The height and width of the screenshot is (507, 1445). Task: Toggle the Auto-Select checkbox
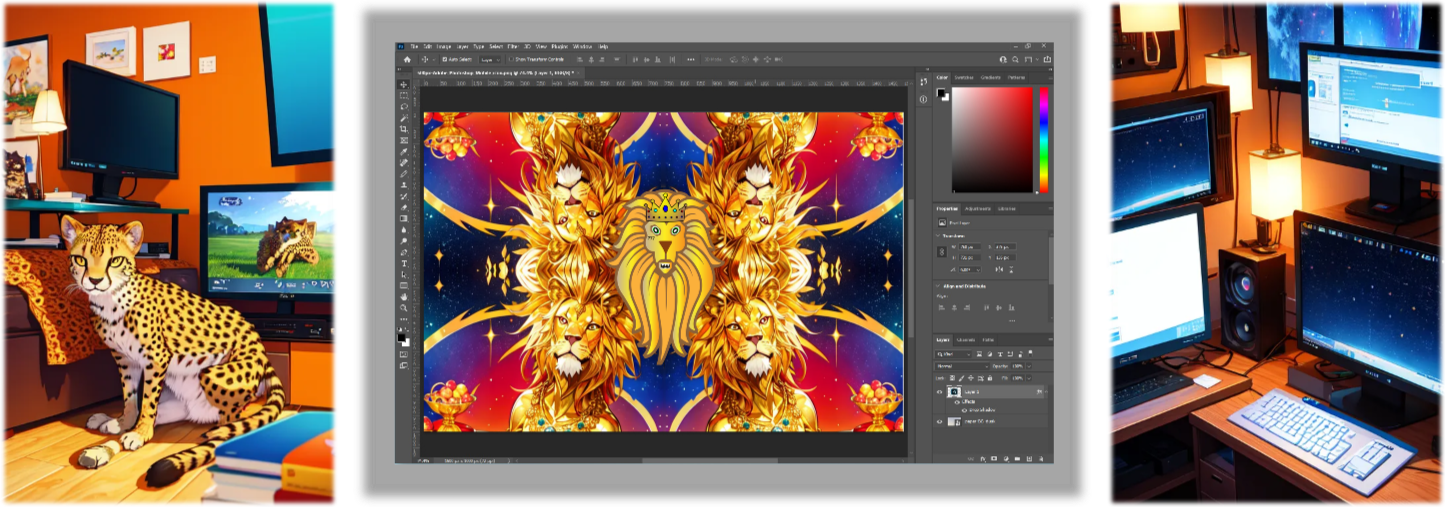pyautogui.click(x=445, y=60)
